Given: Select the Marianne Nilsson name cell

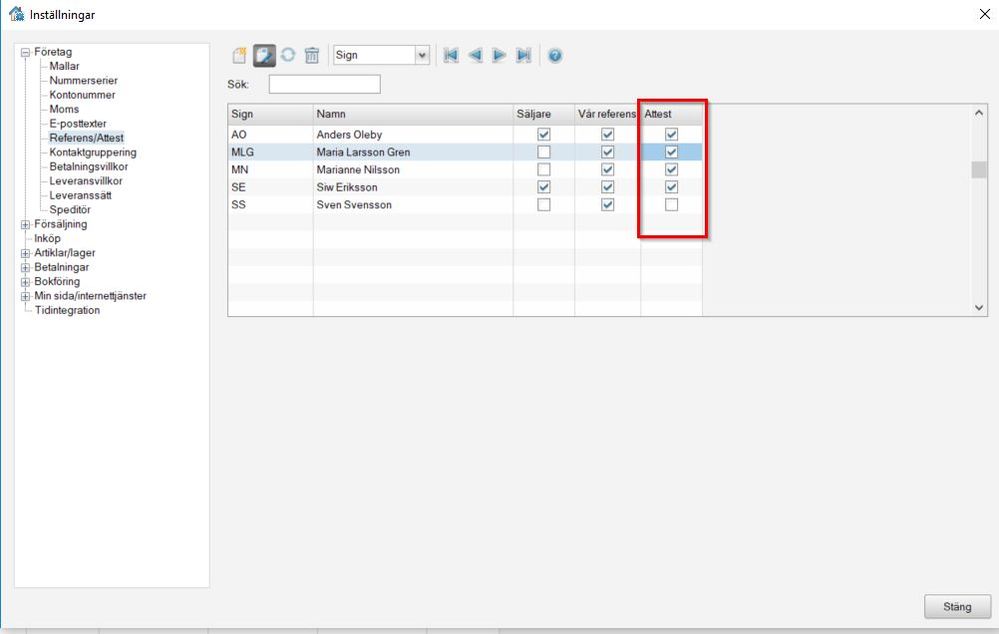Looking at the screenshot, I should point(413,169).
